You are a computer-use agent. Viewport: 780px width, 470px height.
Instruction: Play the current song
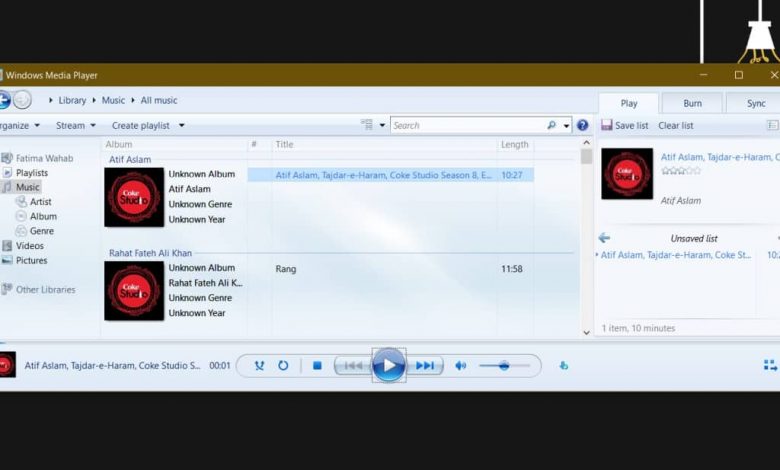[389, 366]
